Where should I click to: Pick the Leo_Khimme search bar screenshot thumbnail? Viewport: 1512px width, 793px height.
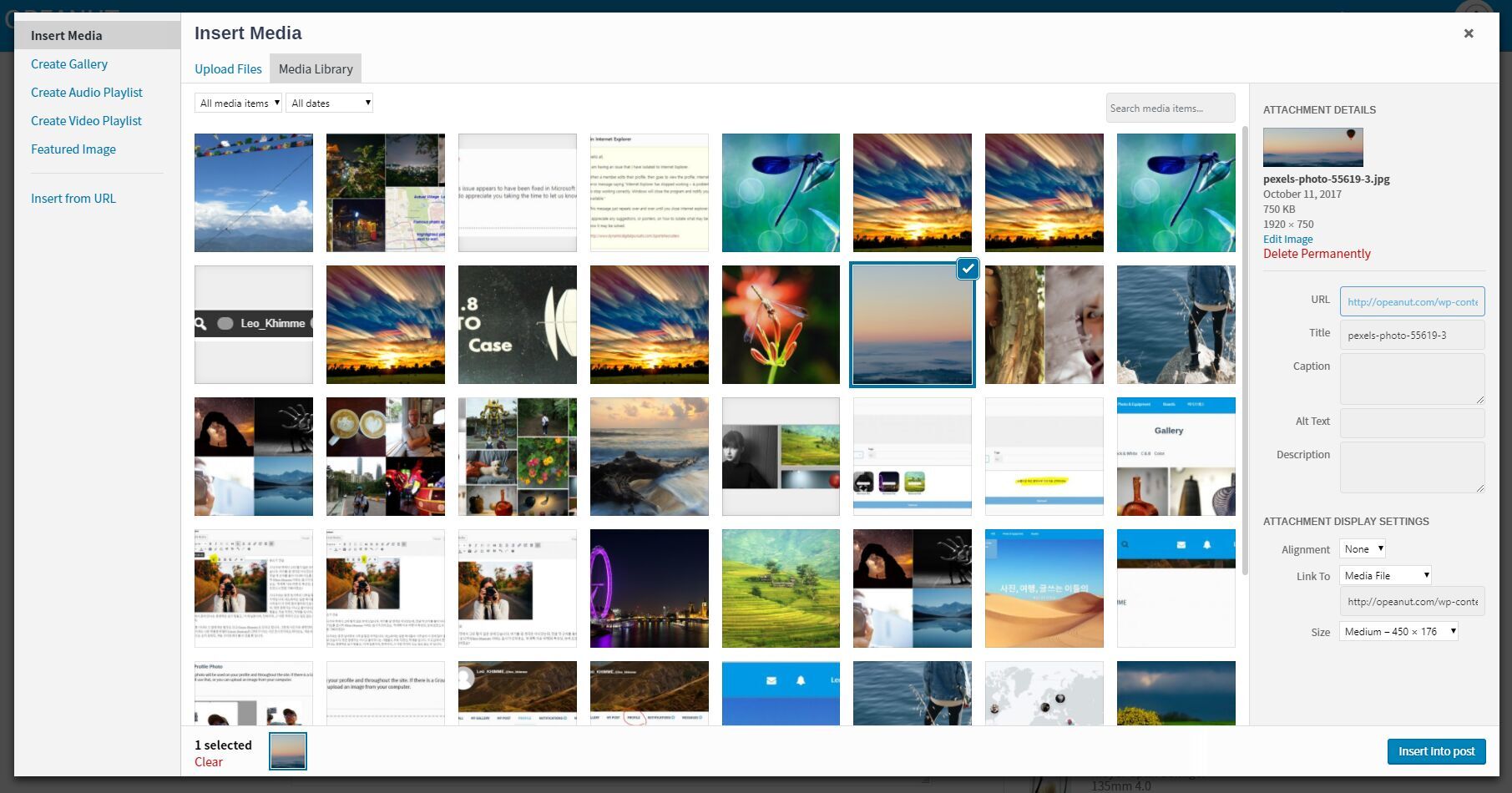[254, 325]
